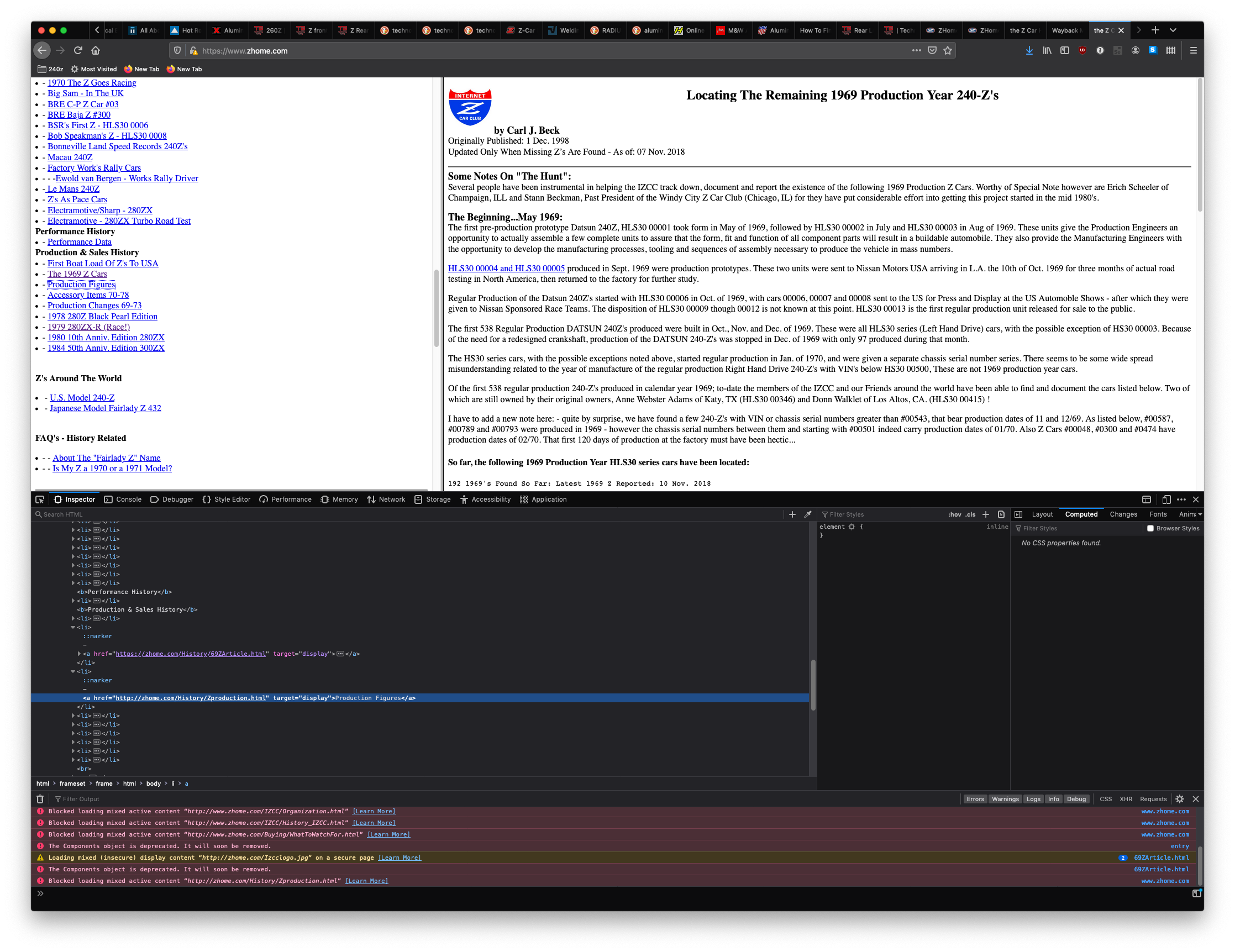The image size is (1235, 952).
Task: Toggle the Debug console filter
Action: click(1076, 799)
